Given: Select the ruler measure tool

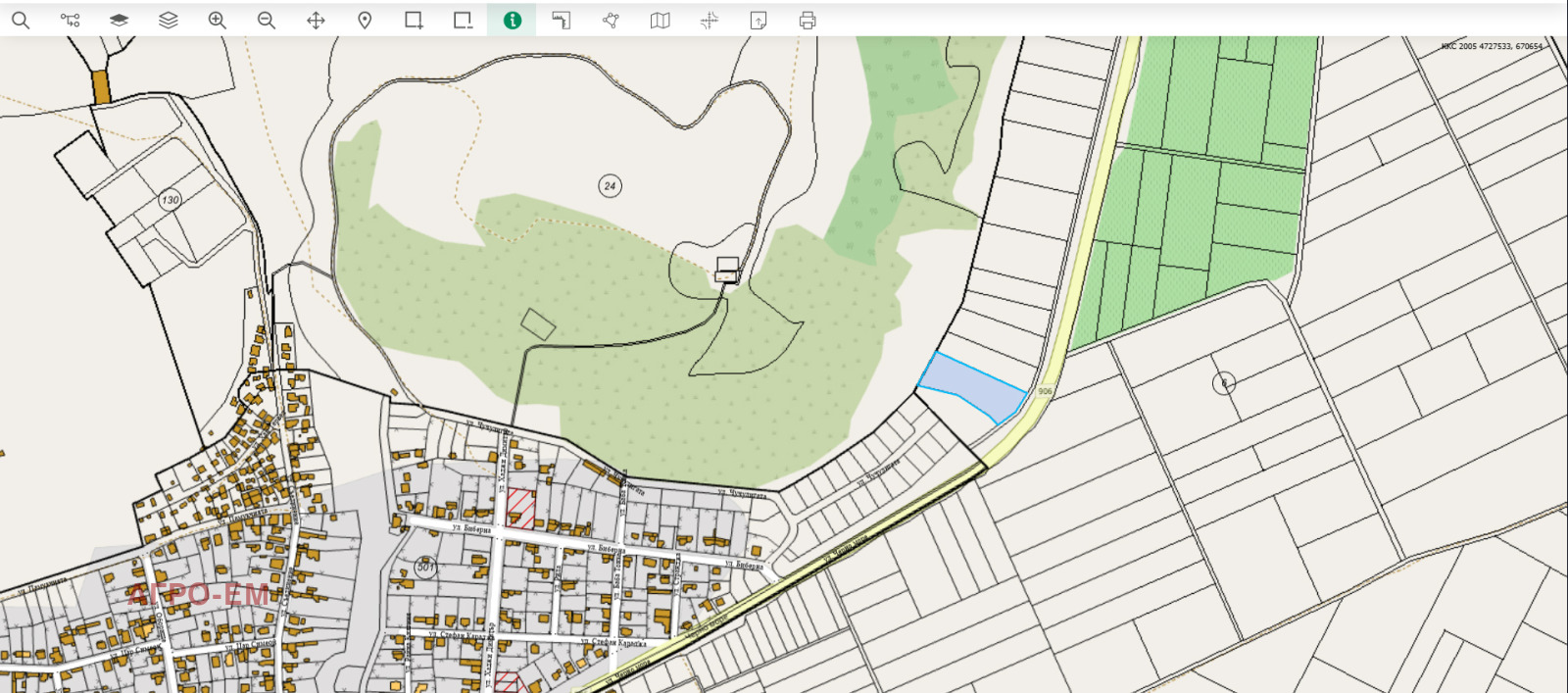Looking at the screenshot, I should [562, 20].
